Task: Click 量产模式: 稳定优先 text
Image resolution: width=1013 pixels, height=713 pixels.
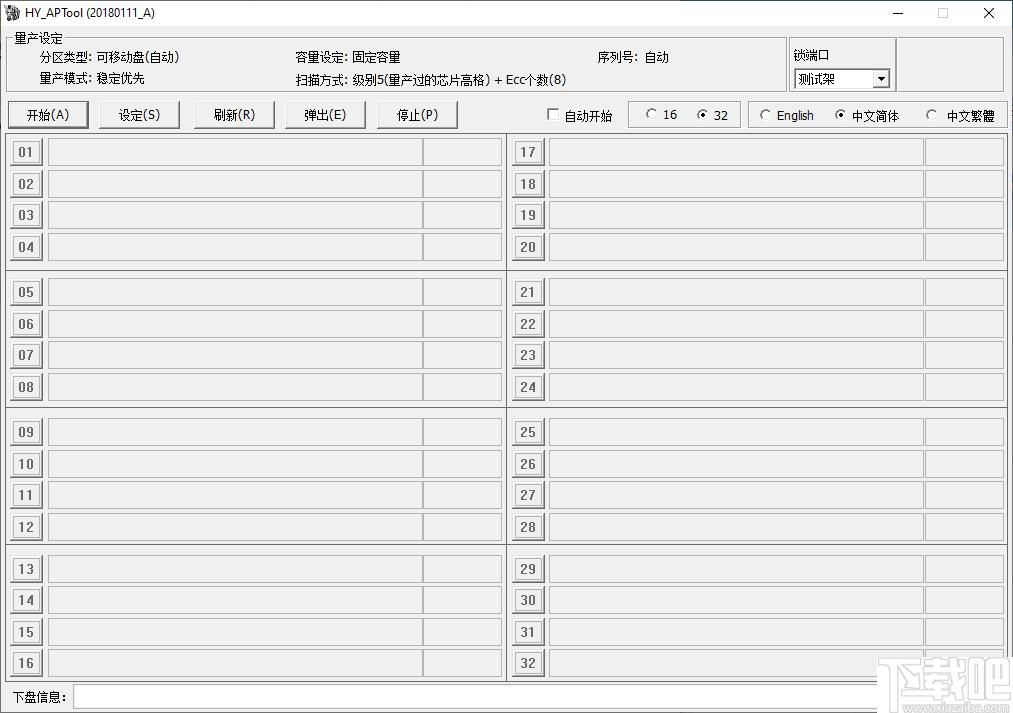Action: [92, 78]
